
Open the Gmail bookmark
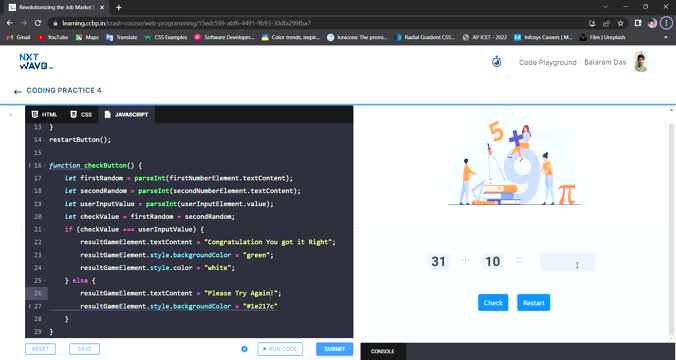(x=18, y=38)
